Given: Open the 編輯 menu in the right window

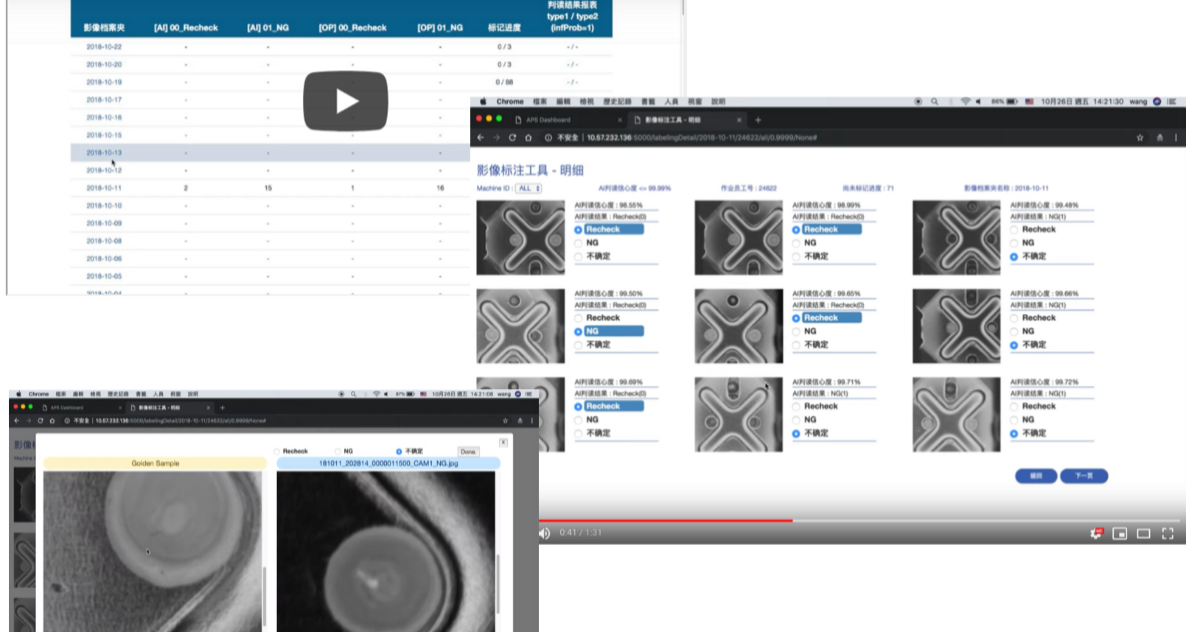Looking at the screenshot, I should [x=564, y=102].
